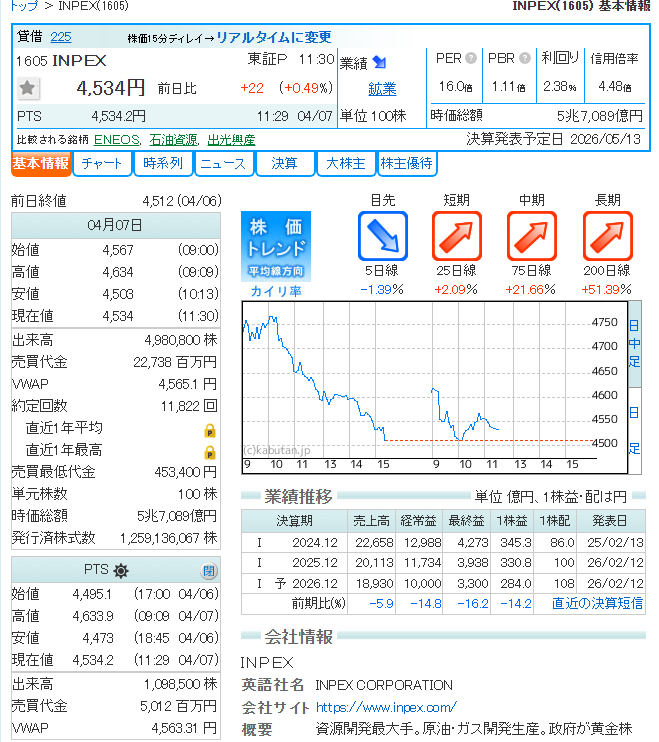Open the 株主優待 tab

(x=407, y=164)
